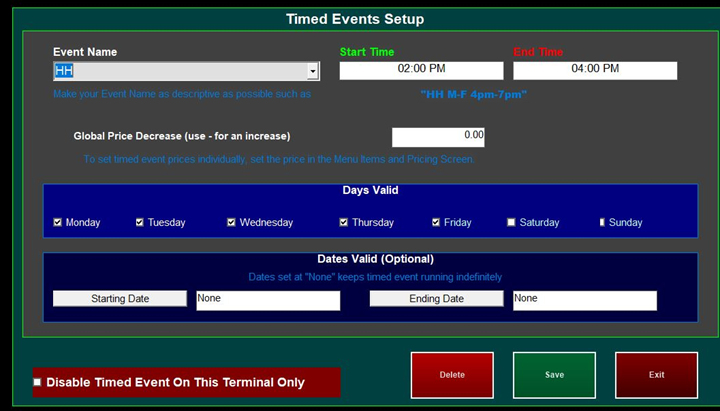Uncheck the Friday checkbox

(436, 222)
